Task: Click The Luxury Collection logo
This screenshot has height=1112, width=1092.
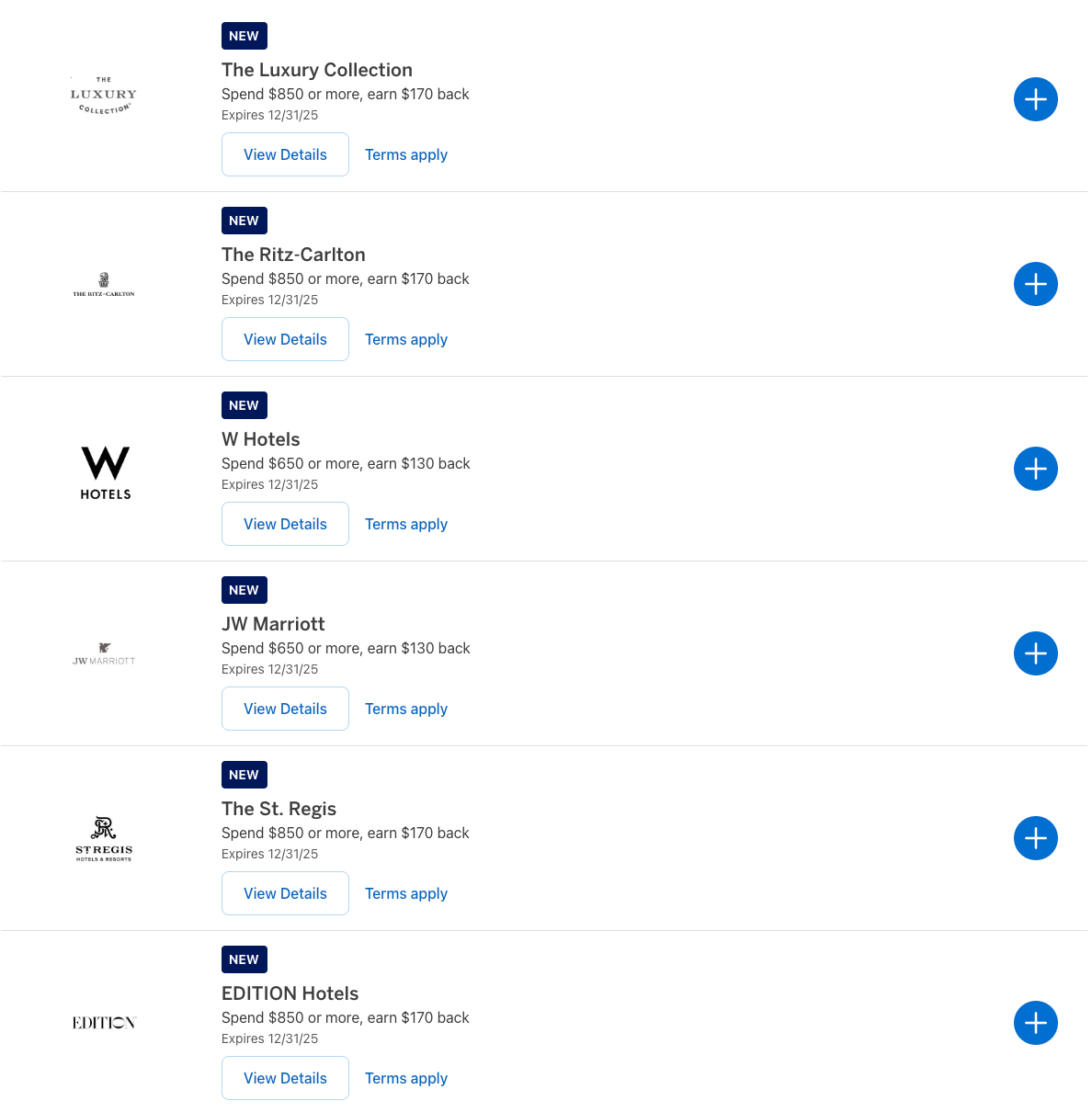Action: coord(104,95)
